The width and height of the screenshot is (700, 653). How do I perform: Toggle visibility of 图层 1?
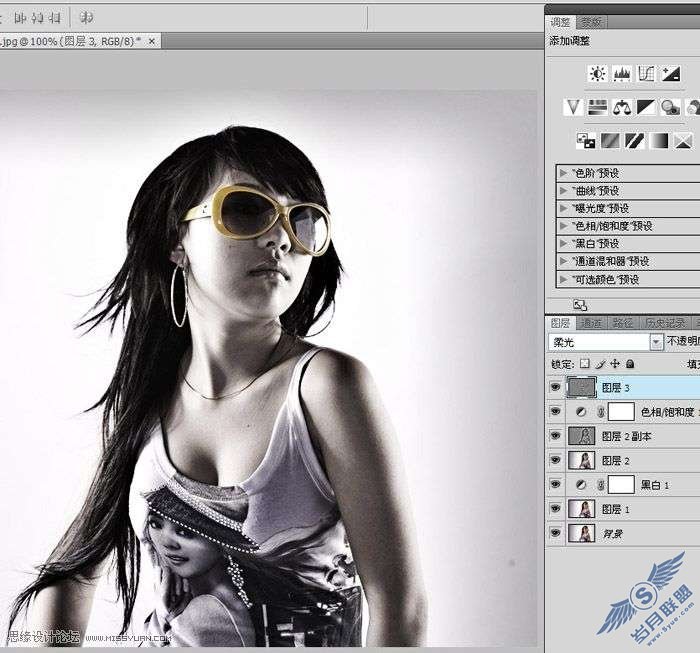555,508
